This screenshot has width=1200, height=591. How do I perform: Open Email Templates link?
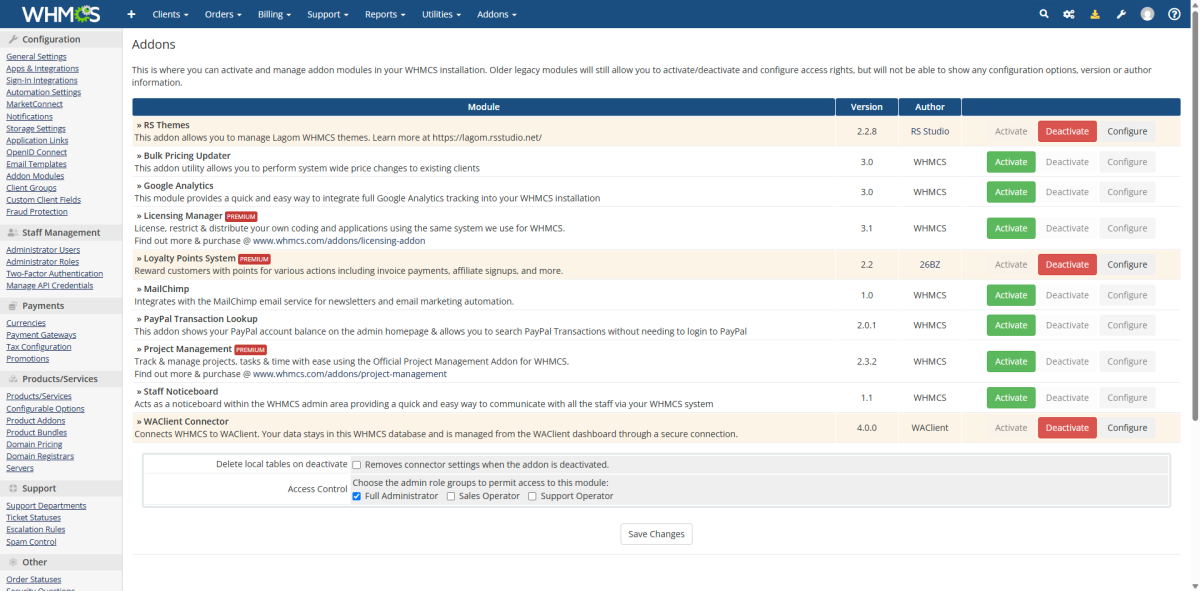[x=36, y=164]
